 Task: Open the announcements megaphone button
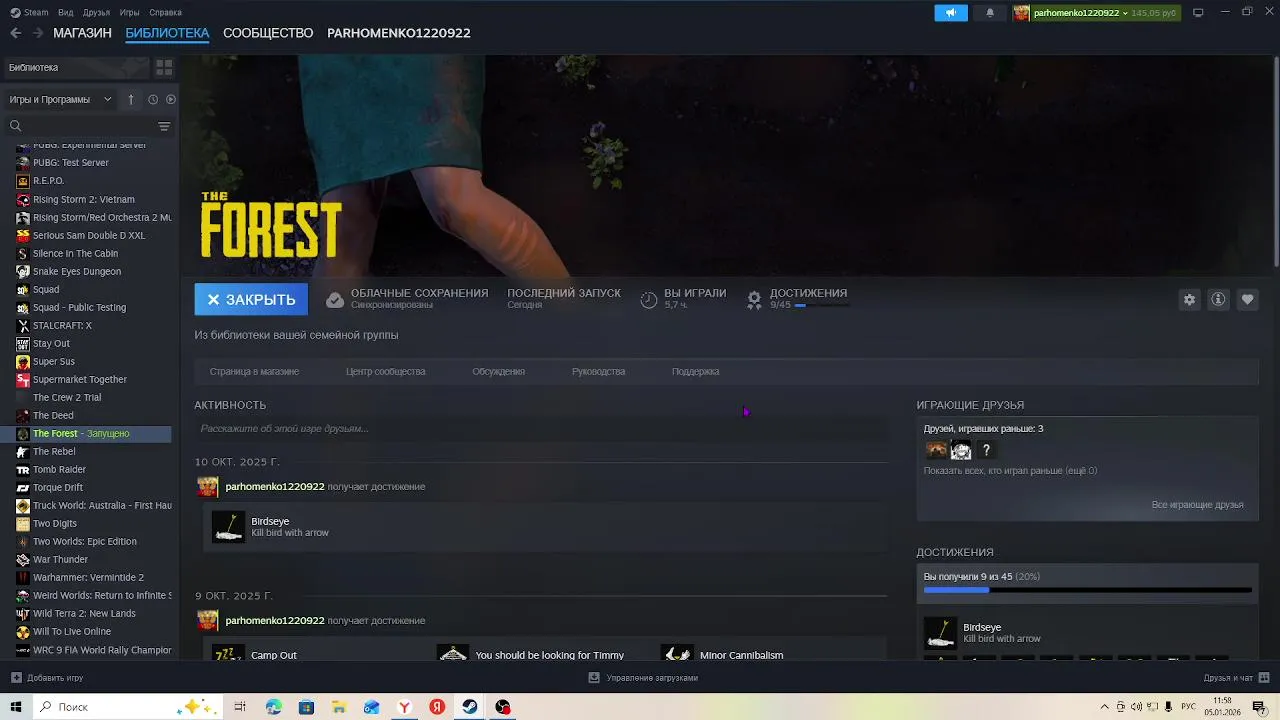[951, 13]
